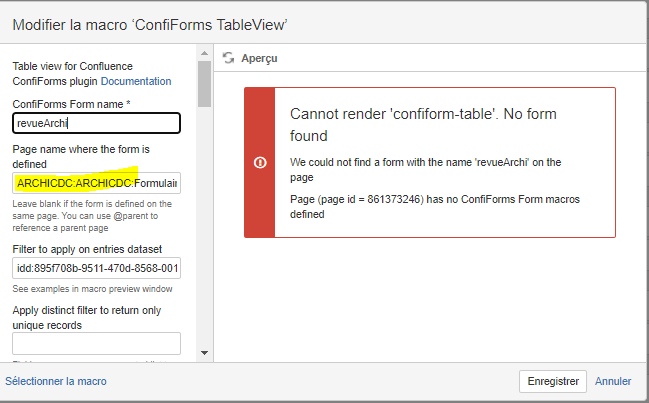
Task: Click the 'ConfiForms Form name *' label
Action: point(71,104)
